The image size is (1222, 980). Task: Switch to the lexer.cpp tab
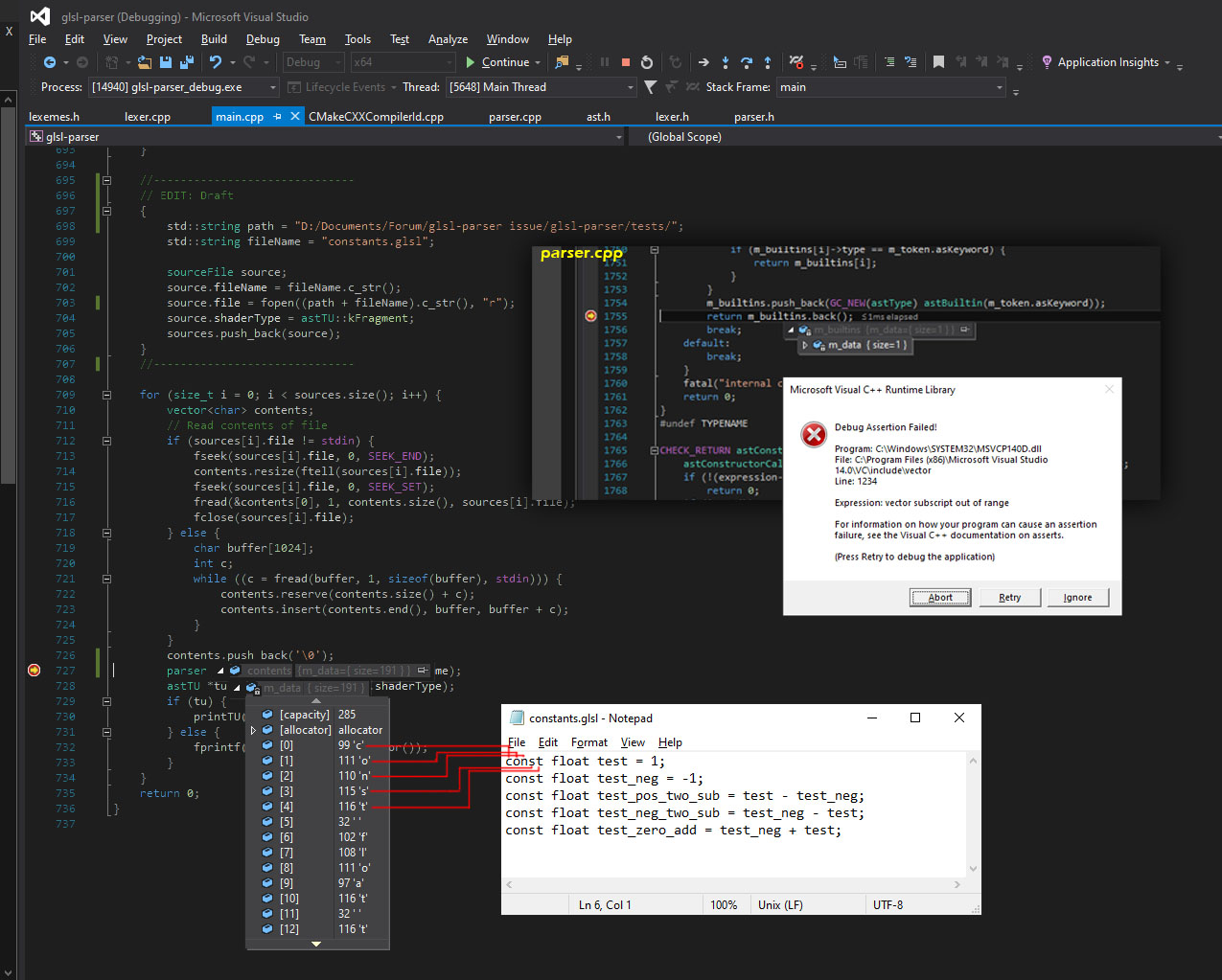pyautogui.click(x=148, y=116)
